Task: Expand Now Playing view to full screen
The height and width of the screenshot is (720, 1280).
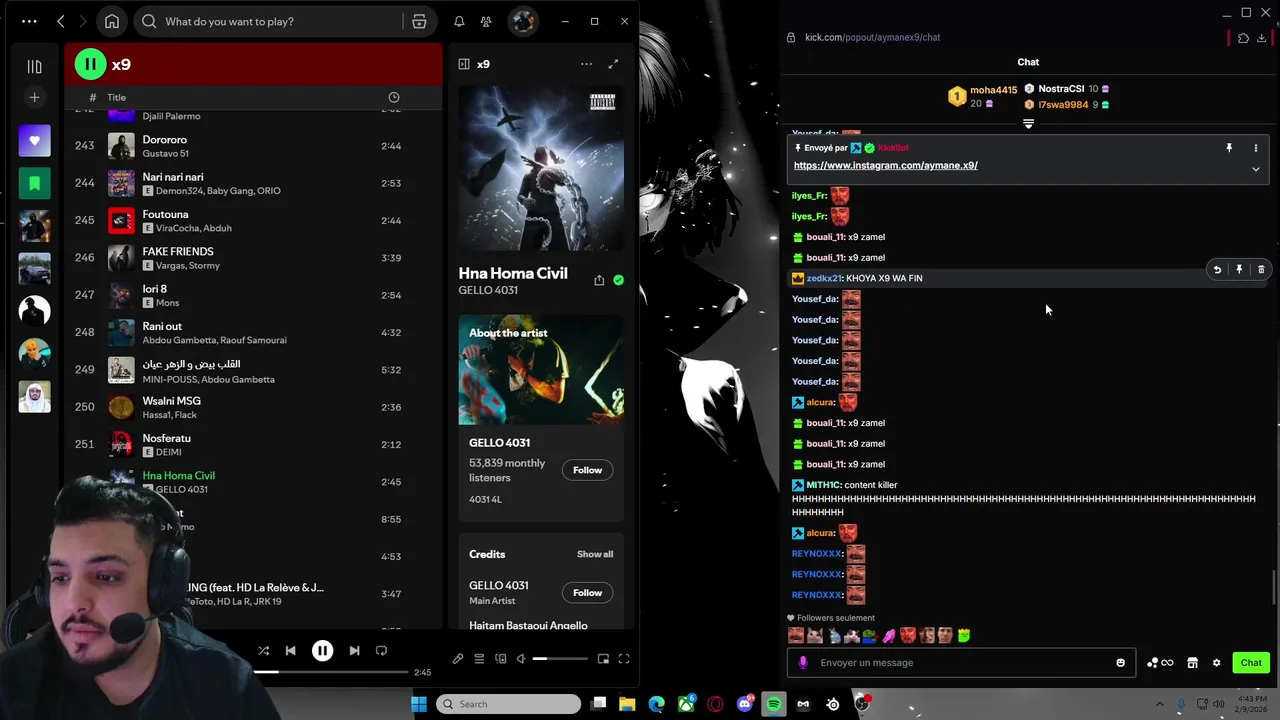Action: tap(613, 64)
